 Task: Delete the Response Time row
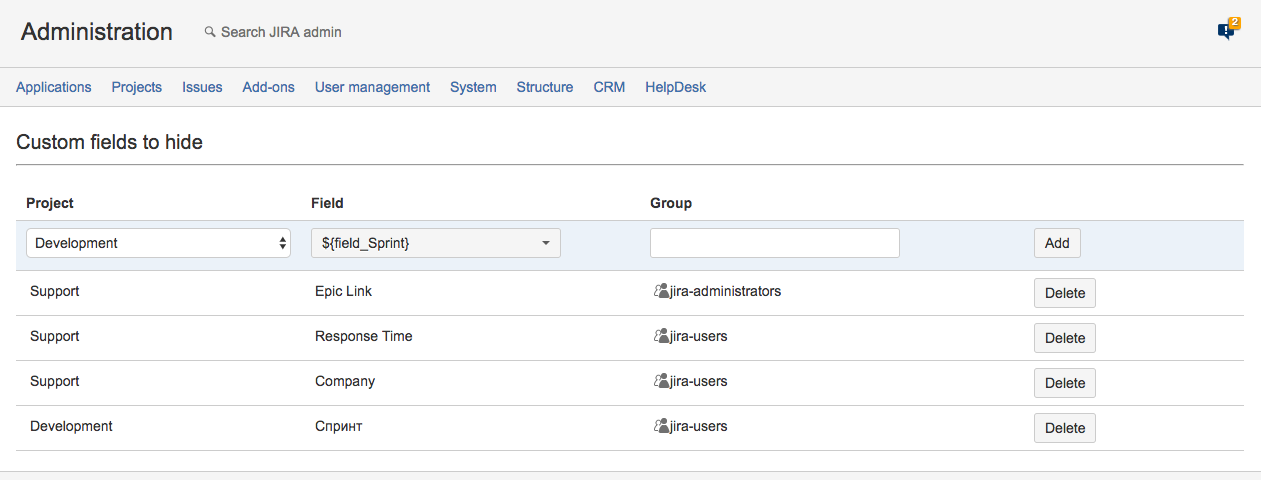(1064, 338)
